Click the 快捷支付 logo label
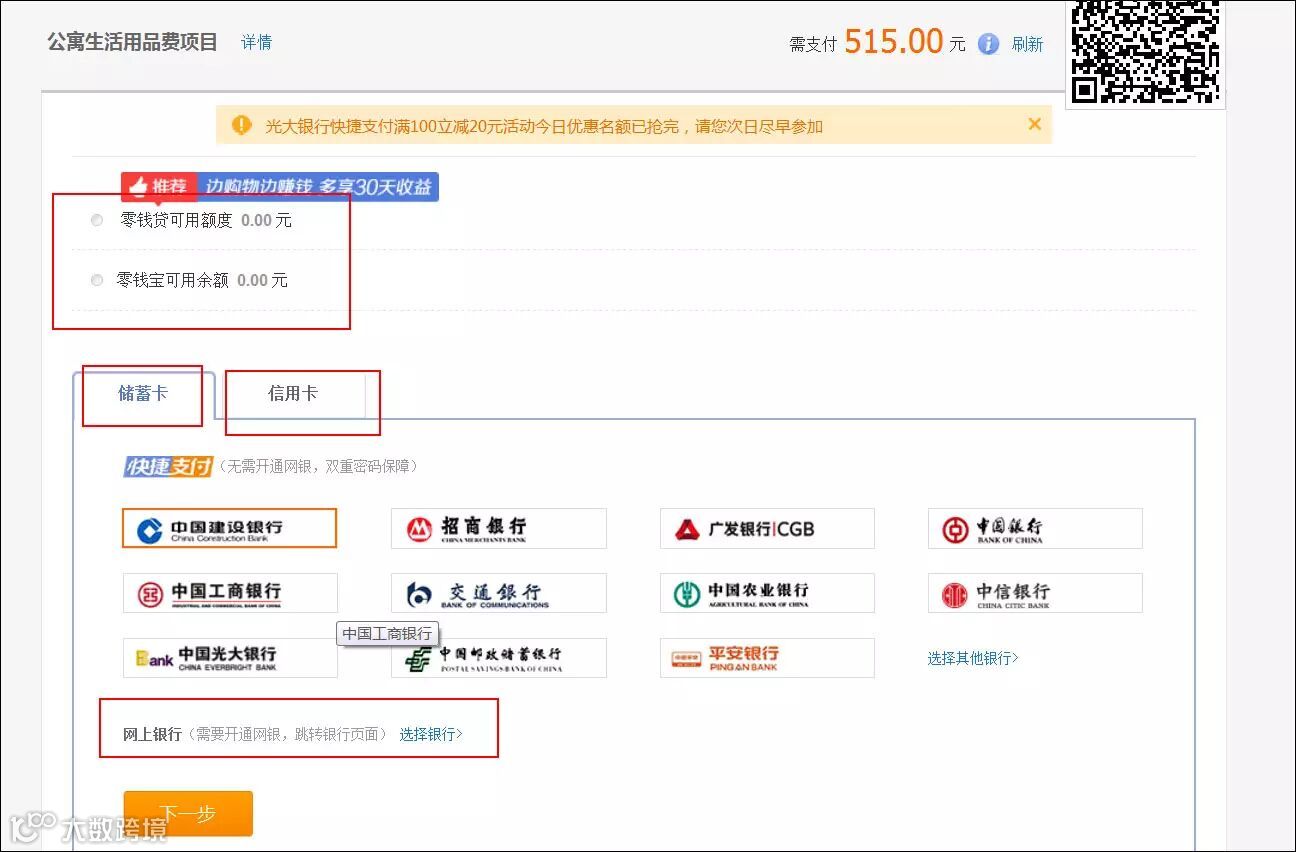 168,466
